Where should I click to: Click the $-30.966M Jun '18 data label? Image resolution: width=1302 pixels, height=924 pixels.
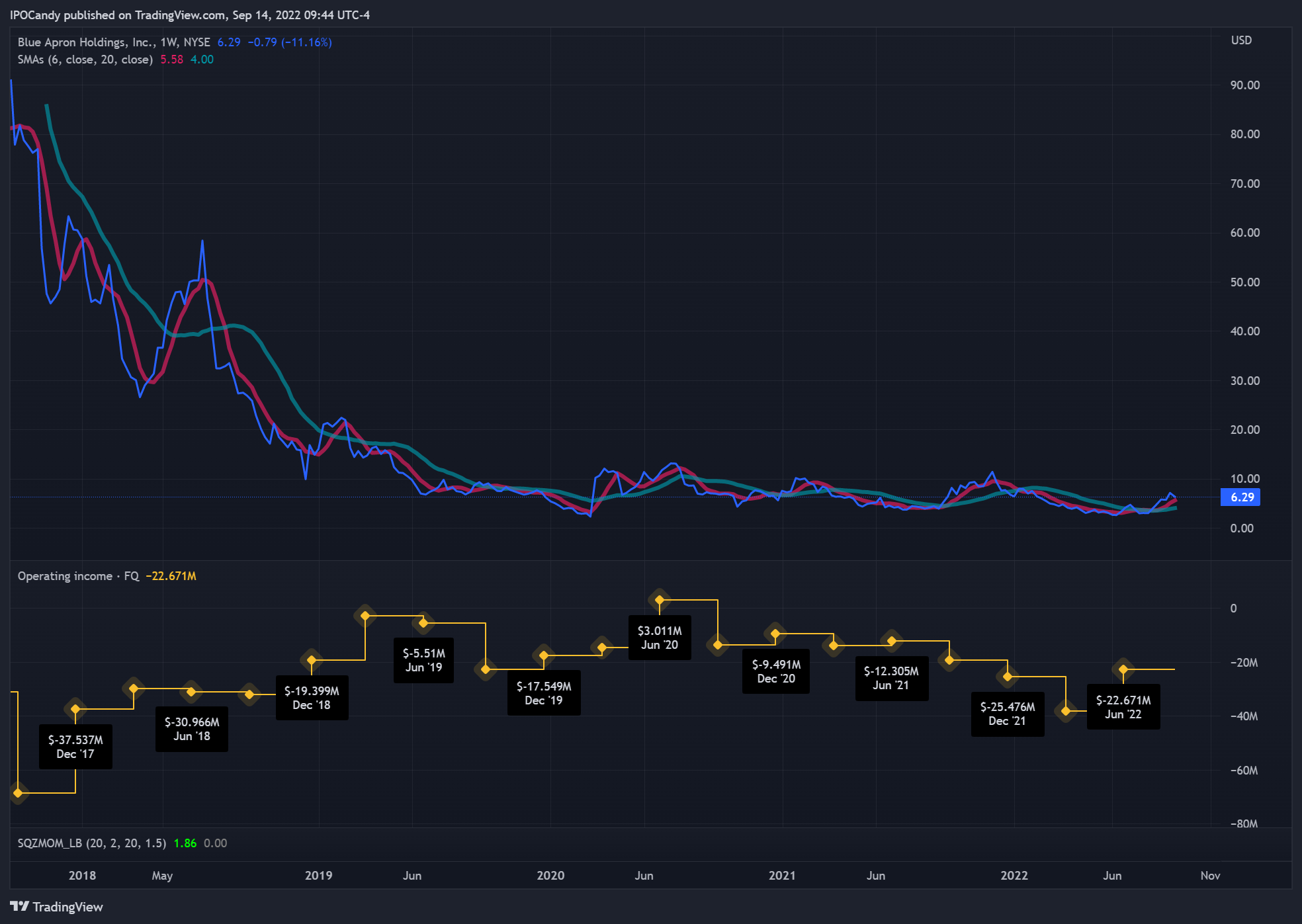(191, 729)
